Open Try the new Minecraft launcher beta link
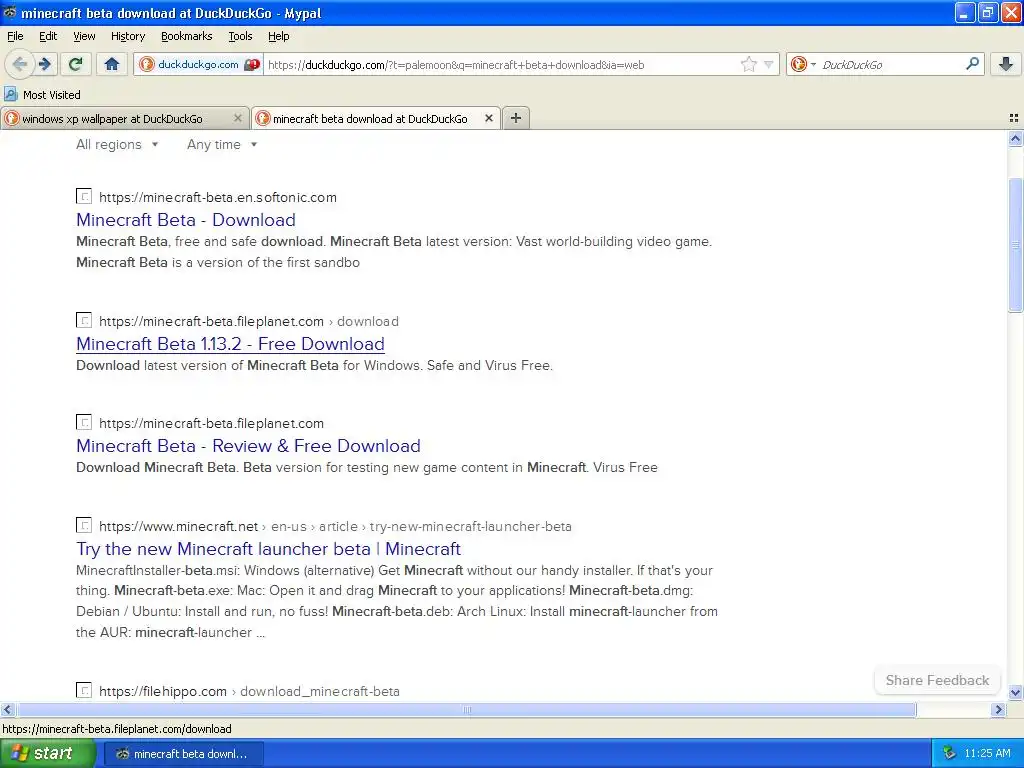Screen dimensions: 1024x768 (x=268, y=549)
